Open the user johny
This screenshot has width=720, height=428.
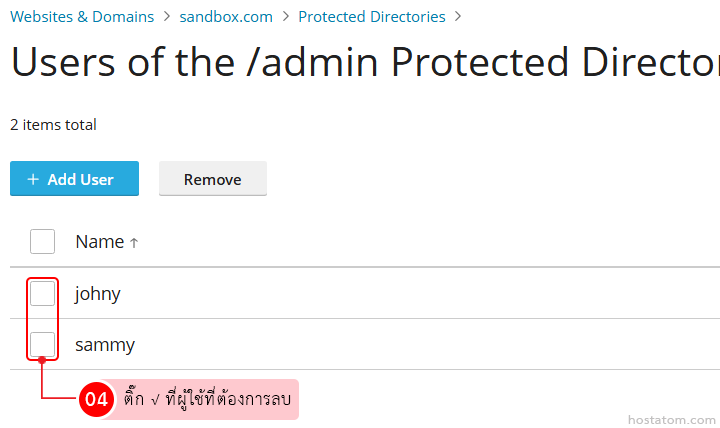(x=98, y=294)
